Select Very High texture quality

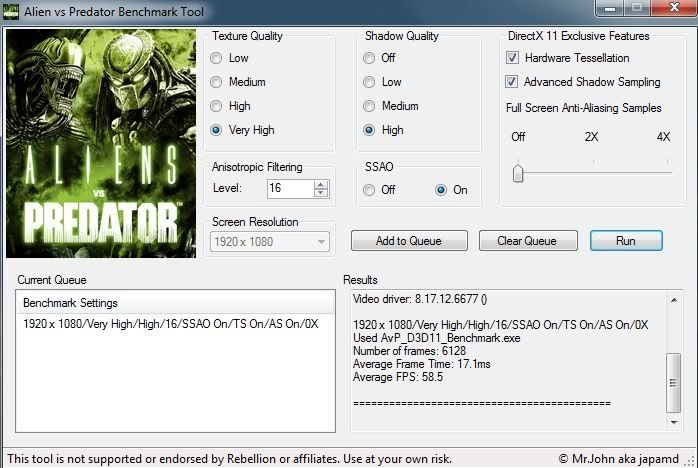point(216,130)
